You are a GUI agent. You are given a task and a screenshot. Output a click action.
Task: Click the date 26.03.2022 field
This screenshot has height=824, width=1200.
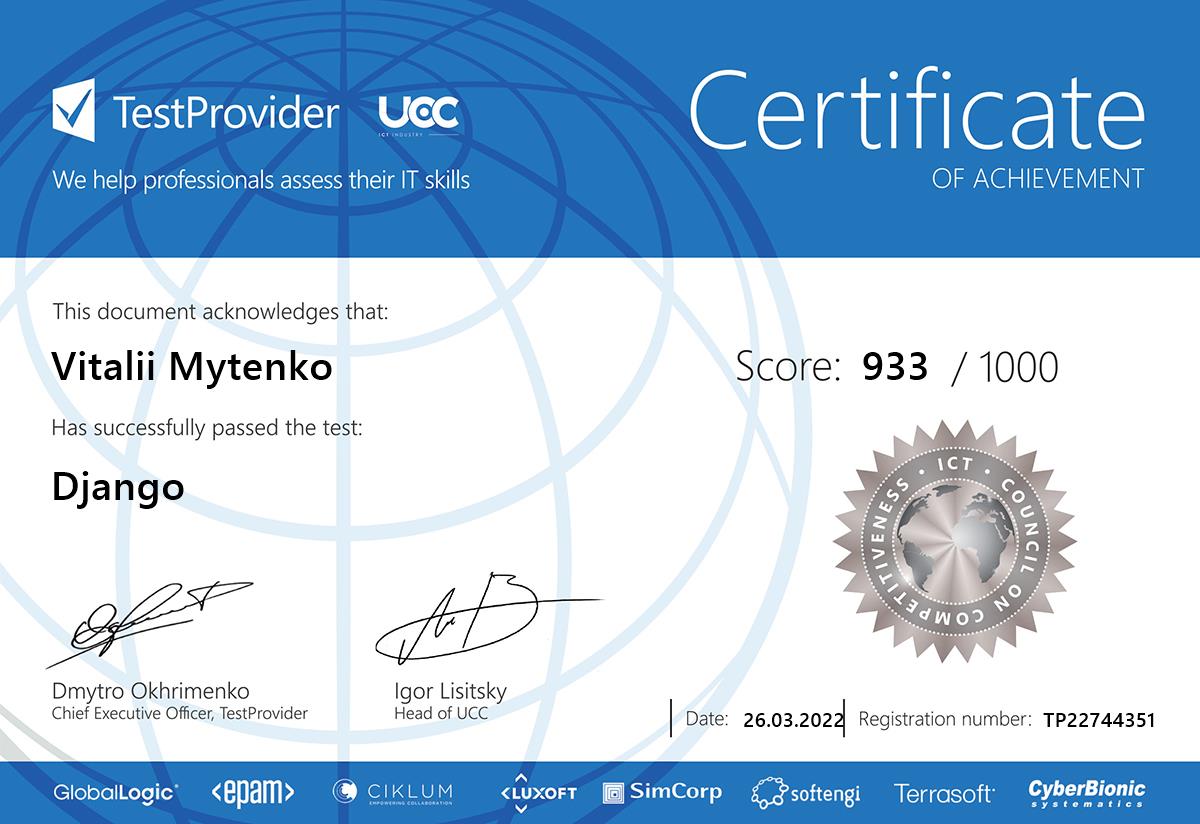(x=793, y=720)
